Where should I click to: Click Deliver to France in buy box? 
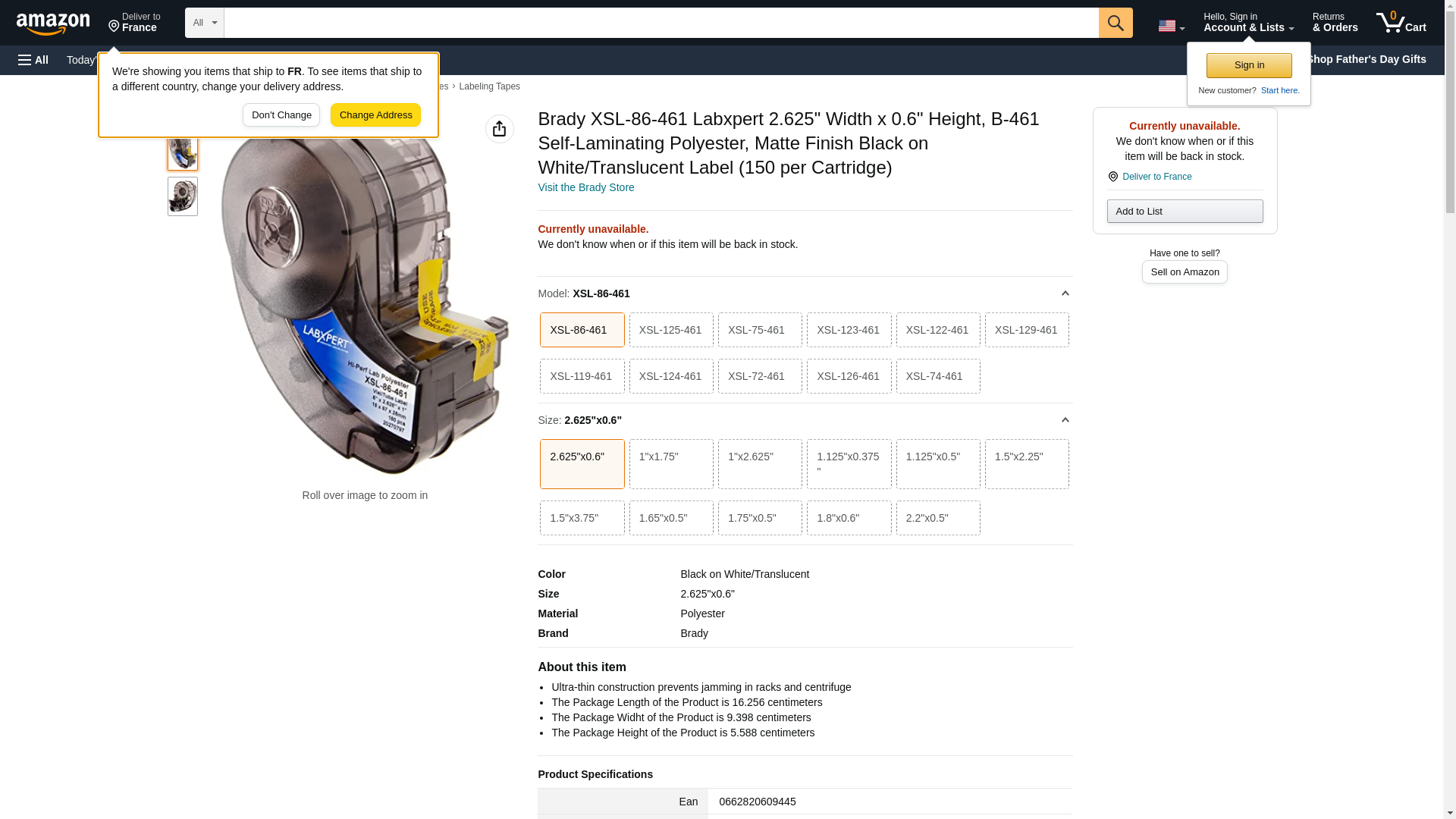[x=1156, y=177]
